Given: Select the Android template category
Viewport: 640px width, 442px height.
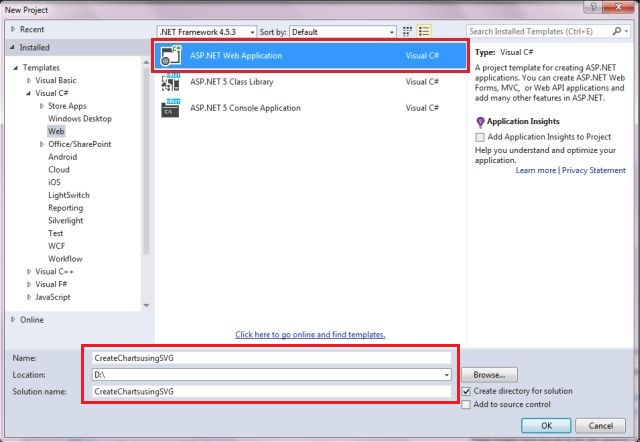Looking at the screenshot, I should (x=62, y=157).
